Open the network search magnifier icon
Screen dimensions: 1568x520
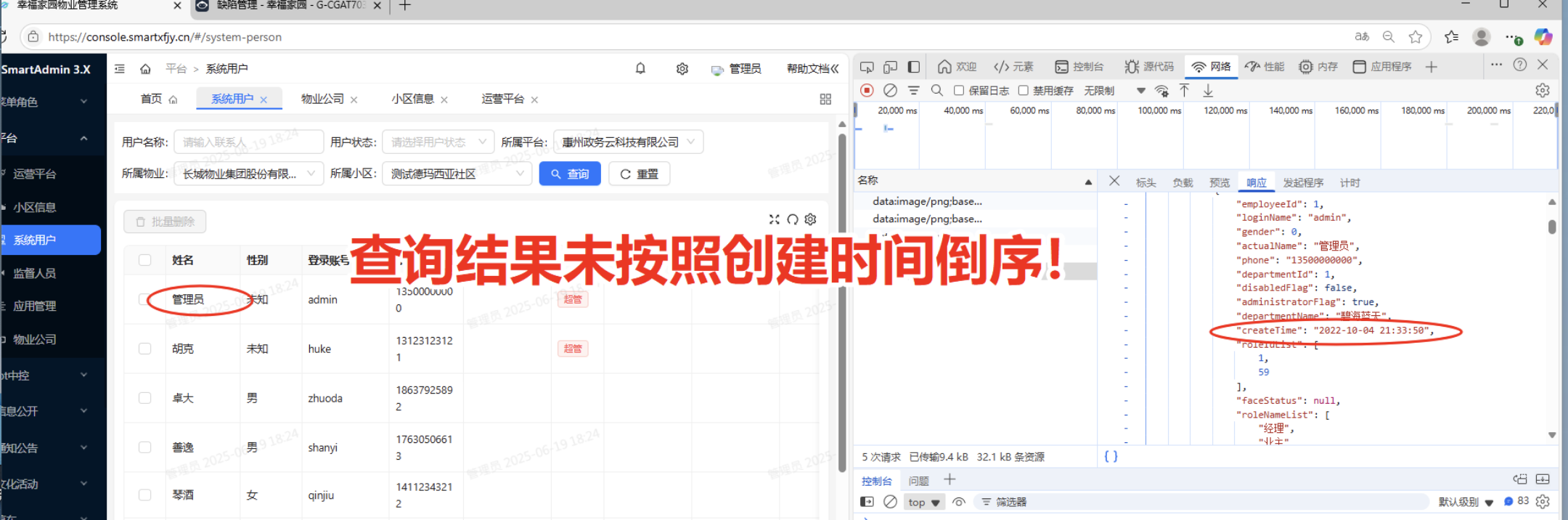click(x=937, y=90)
